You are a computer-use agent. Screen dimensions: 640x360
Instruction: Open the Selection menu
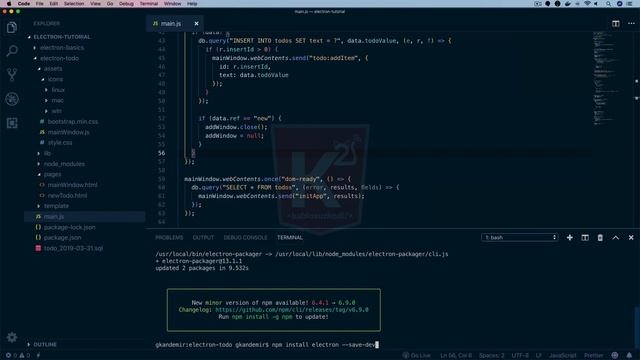click(x=74, y=4)
